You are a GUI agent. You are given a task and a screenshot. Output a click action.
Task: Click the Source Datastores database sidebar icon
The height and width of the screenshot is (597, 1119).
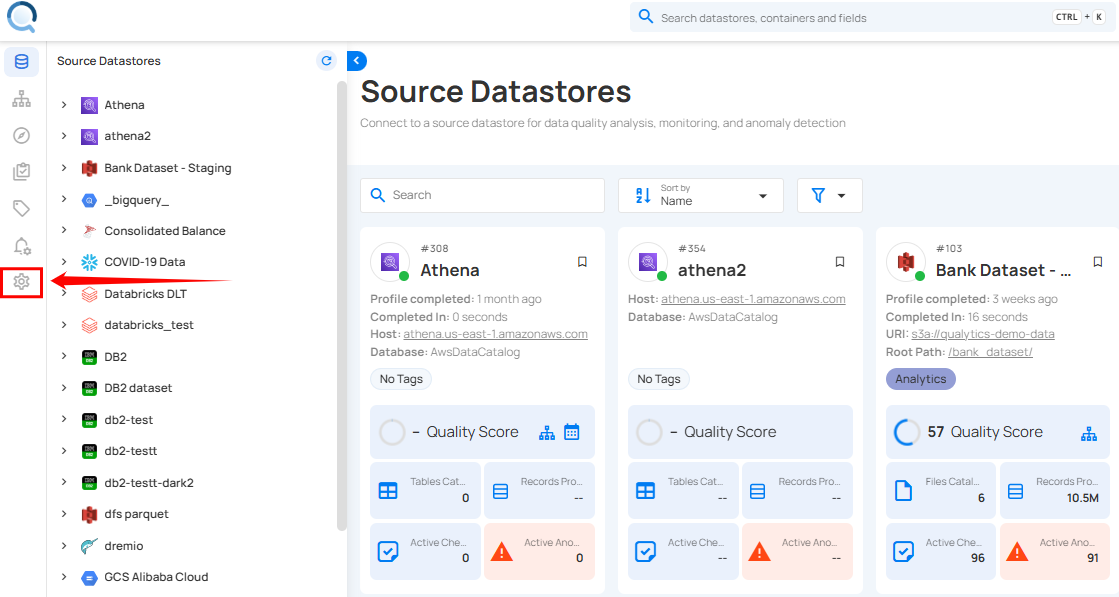21,62
